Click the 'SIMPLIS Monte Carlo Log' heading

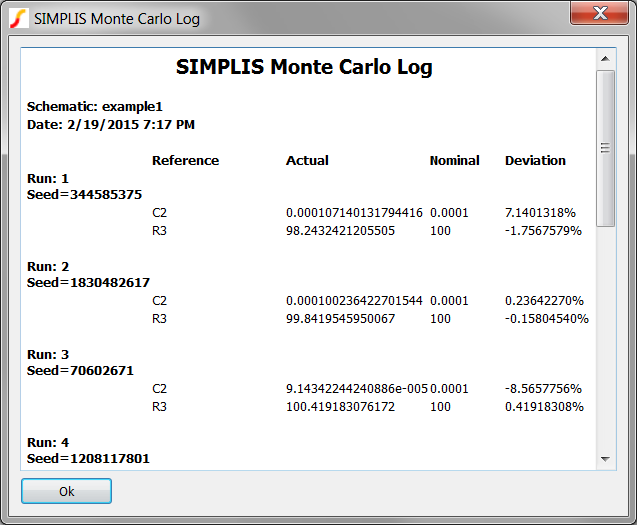tap(304, 68)
